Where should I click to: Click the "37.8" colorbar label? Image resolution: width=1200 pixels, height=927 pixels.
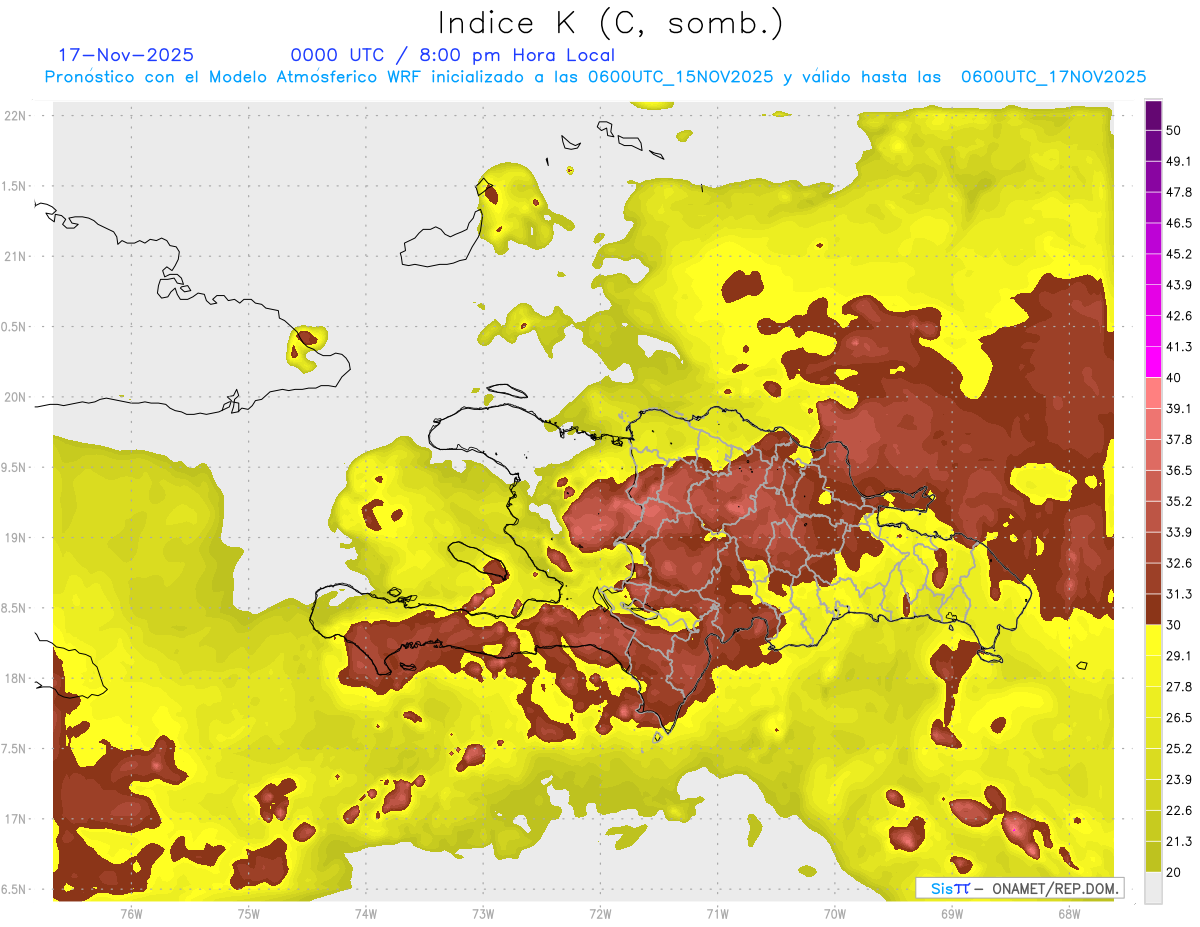point(1179,440)
